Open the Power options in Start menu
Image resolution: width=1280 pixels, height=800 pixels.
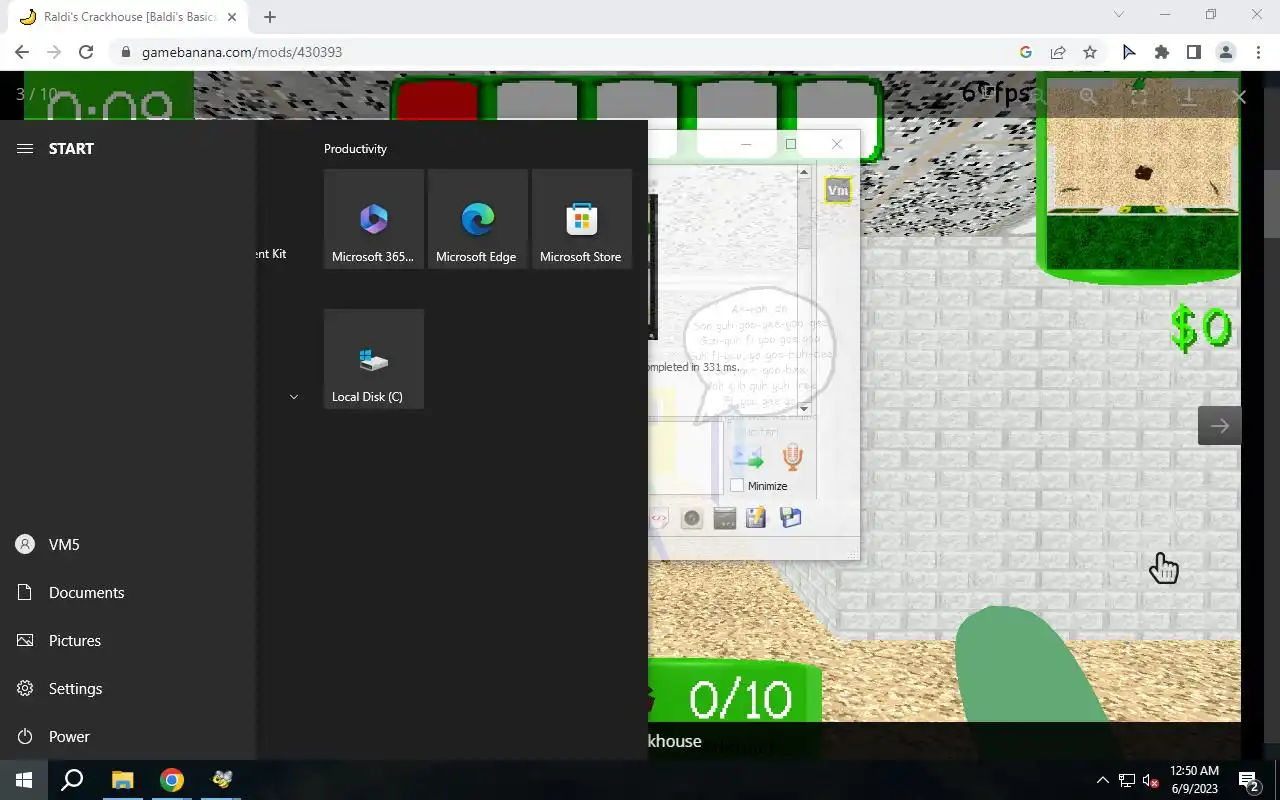pyautogui.click(x=128, y=736)
